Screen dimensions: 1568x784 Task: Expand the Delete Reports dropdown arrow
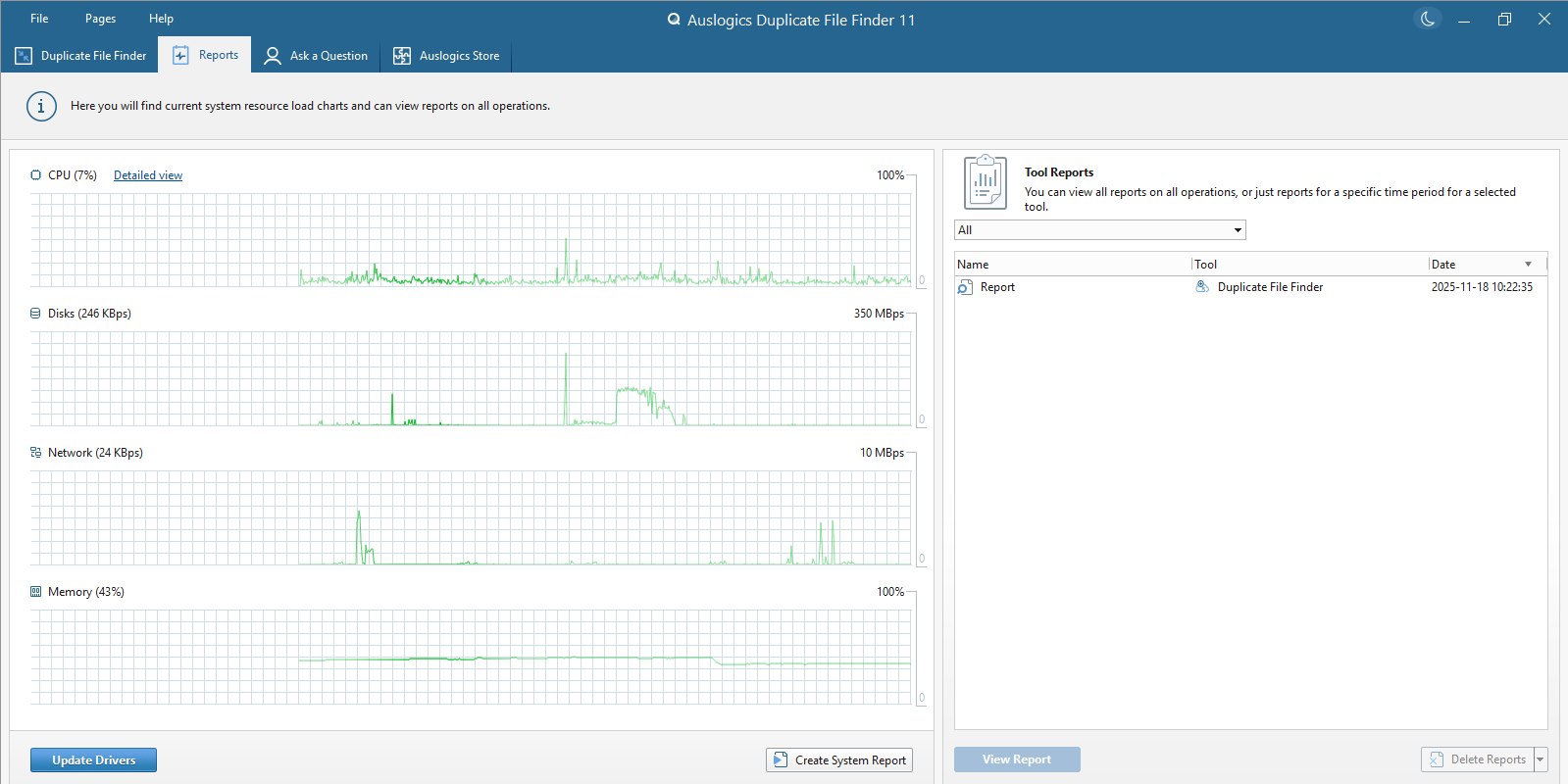[x=1540, y=759]
